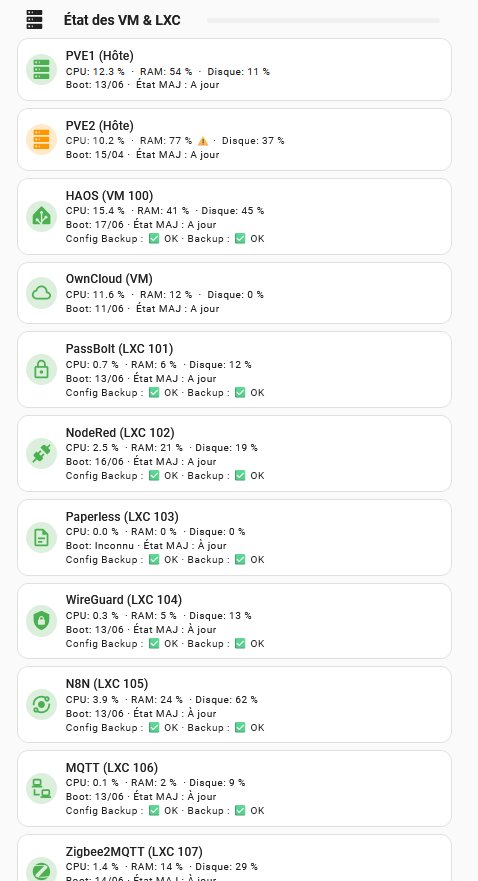Click the progress bar next to the title
Screen dimensions: 478x881
(324, 20)
